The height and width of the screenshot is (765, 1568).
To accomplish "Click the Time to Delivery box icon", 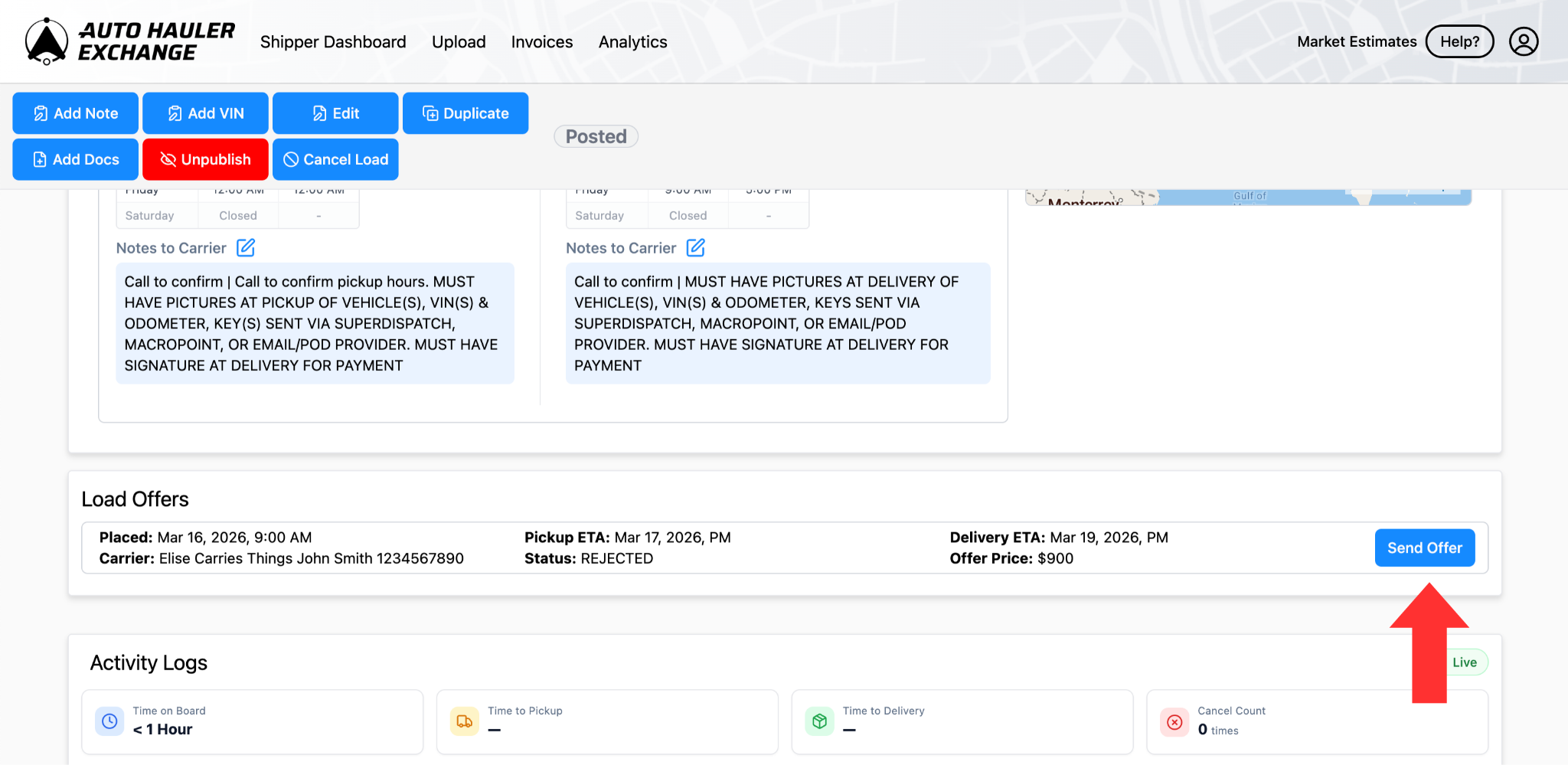I will (819, 721).
